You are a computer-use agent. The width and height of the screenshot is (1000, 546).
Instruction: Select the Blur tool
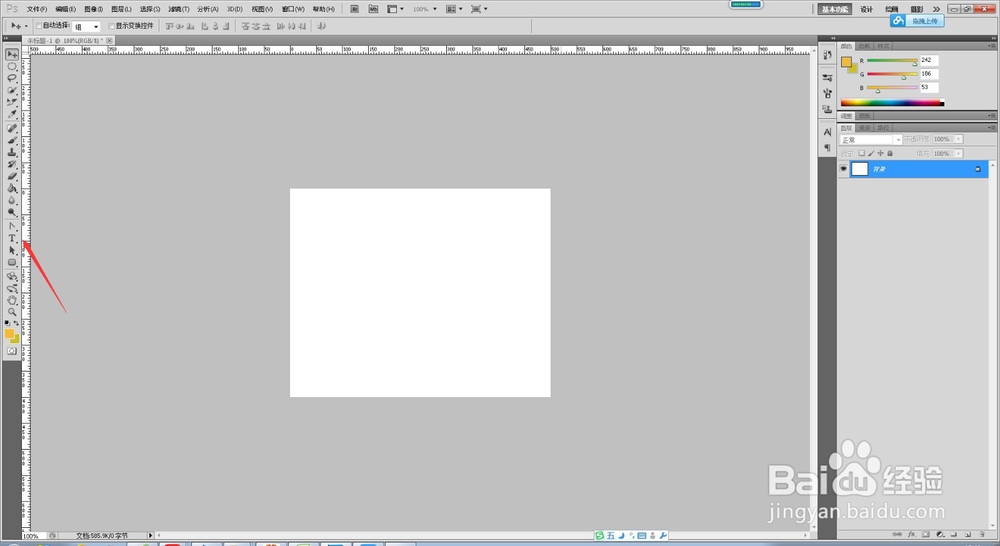pos(12,201)
